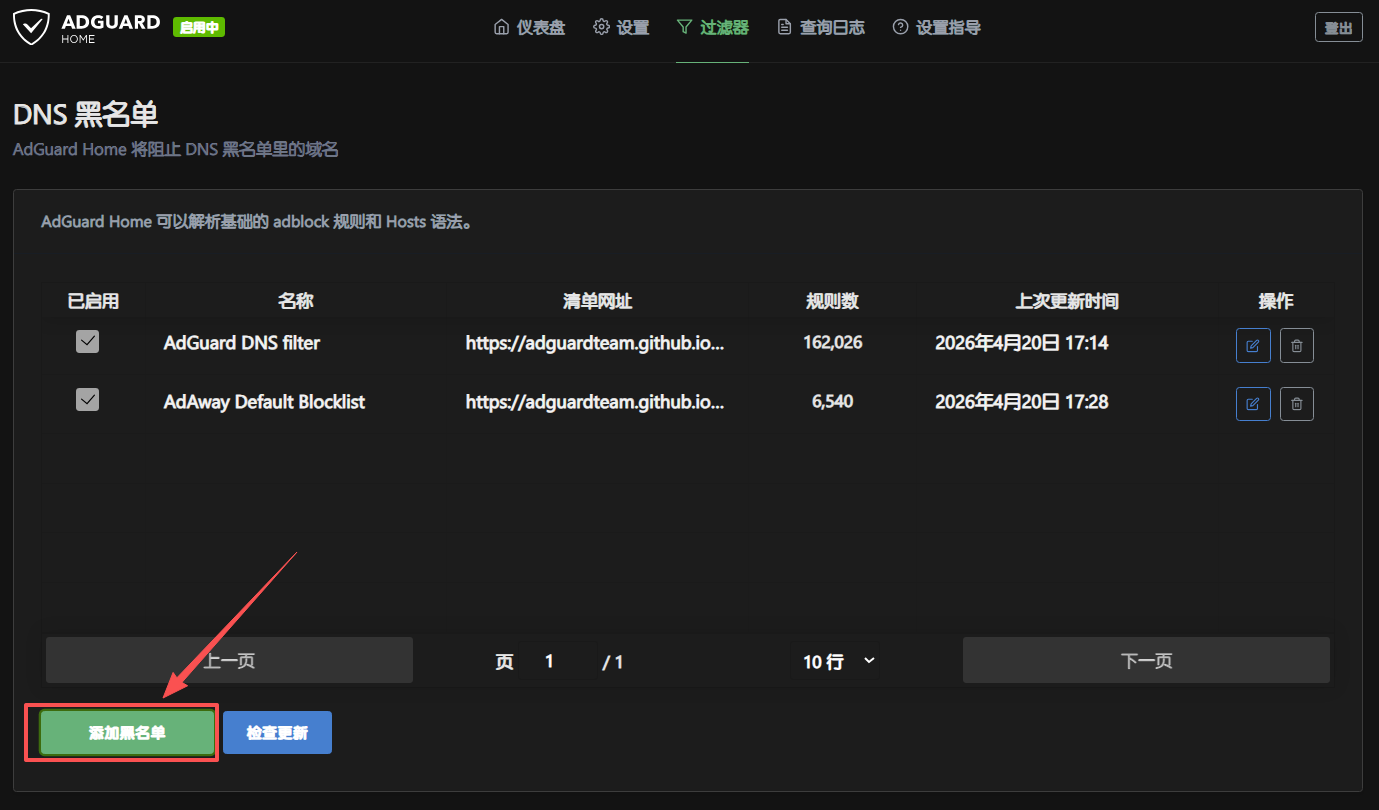1379x810 pixels.
Task: Delete the AdGuard DNS filter list
Action: click(1297, 345)
